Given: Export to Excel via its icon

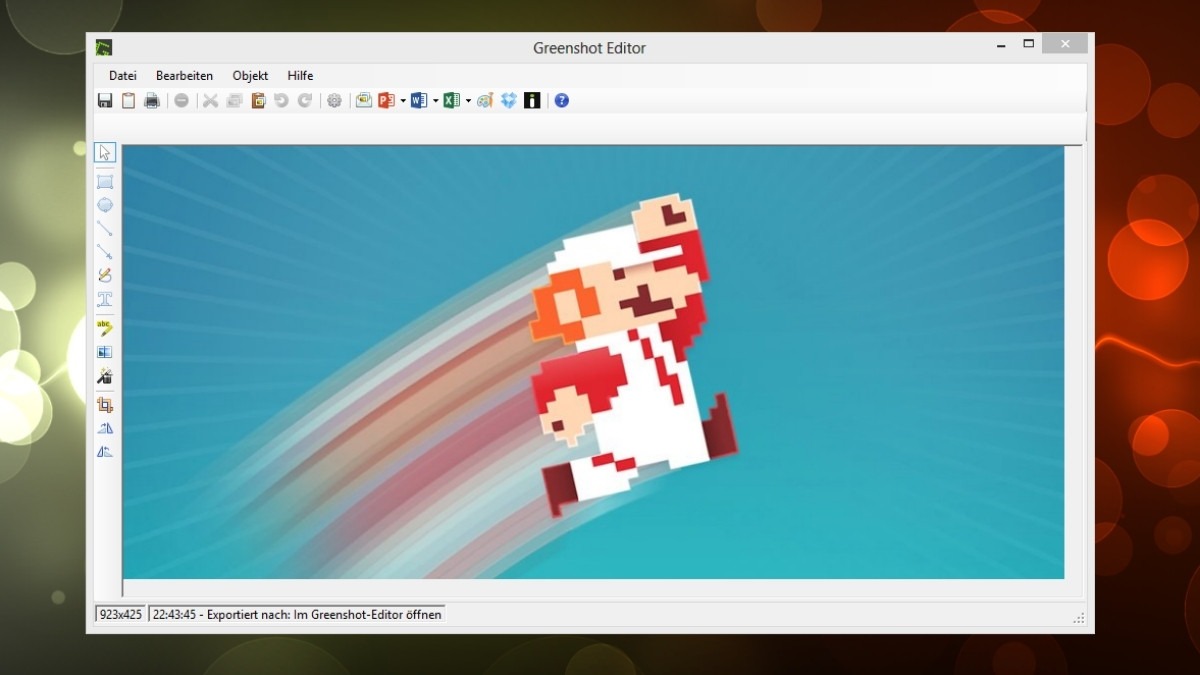Looking at the screenshot, I should pos(451,100).
